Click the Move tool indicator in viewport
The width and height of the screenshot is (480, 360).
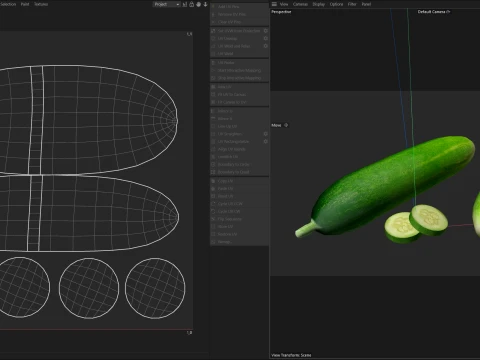pos(280,125)
